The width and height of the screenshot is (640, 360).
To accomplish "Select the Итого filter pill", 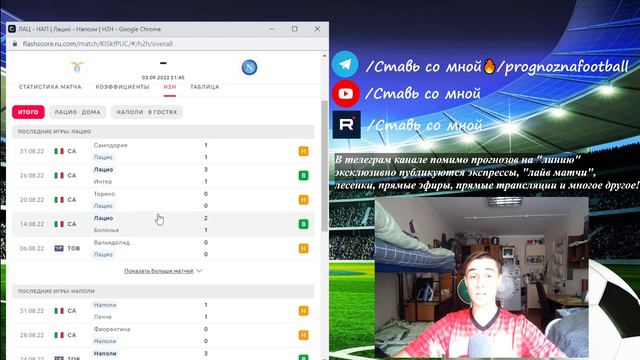I will point(28,112).
